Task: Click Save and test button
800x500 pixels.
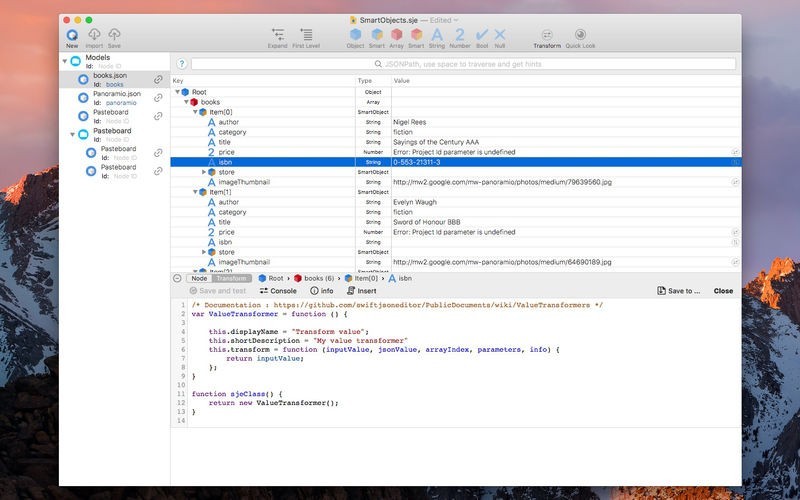Action: (x=218, y=291)
